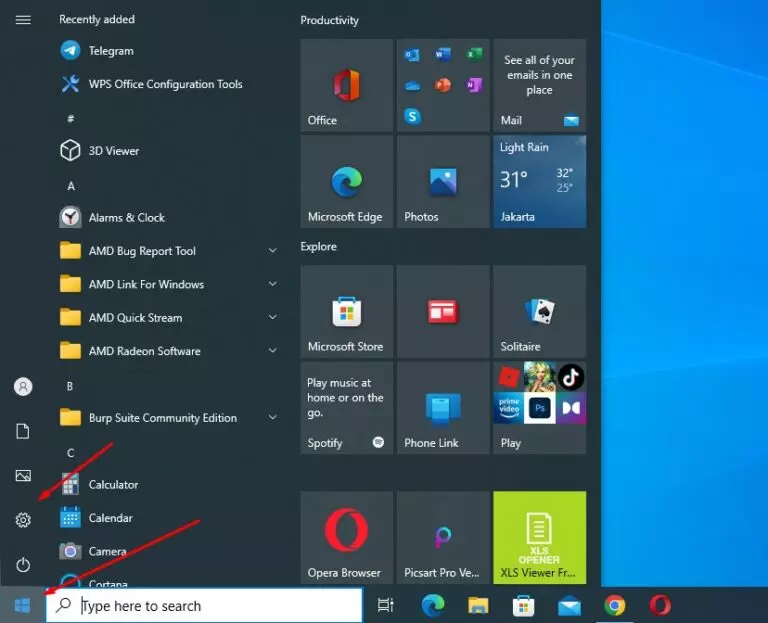Jump using the 'B' letter header
The height and width of the screenshot is (623, 768).
coord(70,386)
